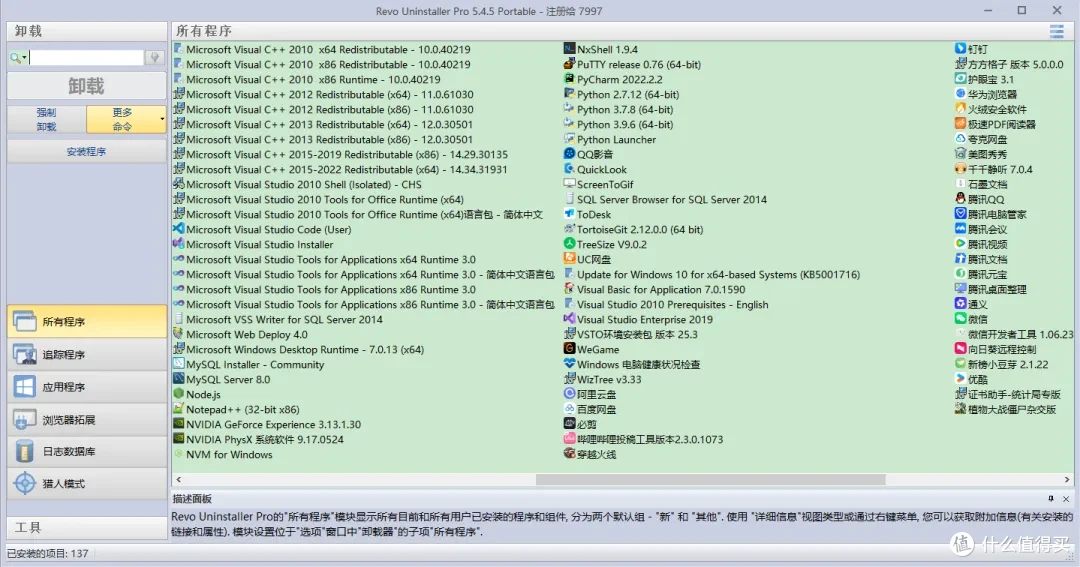The height and width of the screenshot is (567, 1080).
Task: Select 向日葵远程控制 entry
Action: 995,349
